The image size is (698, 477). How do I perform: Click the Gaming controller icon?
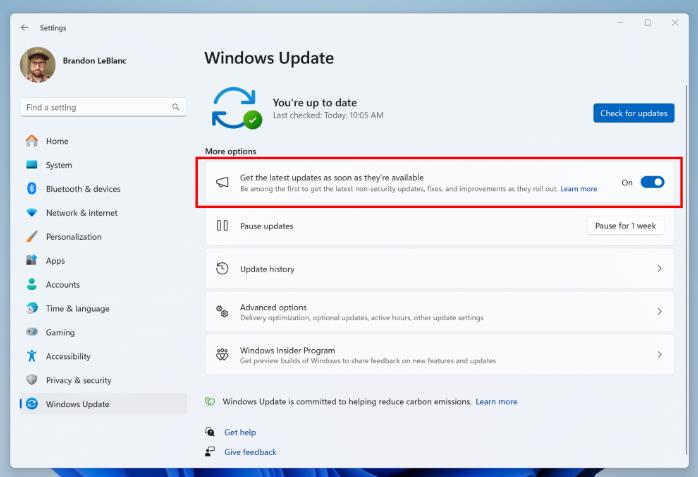[x=32, y=333]
